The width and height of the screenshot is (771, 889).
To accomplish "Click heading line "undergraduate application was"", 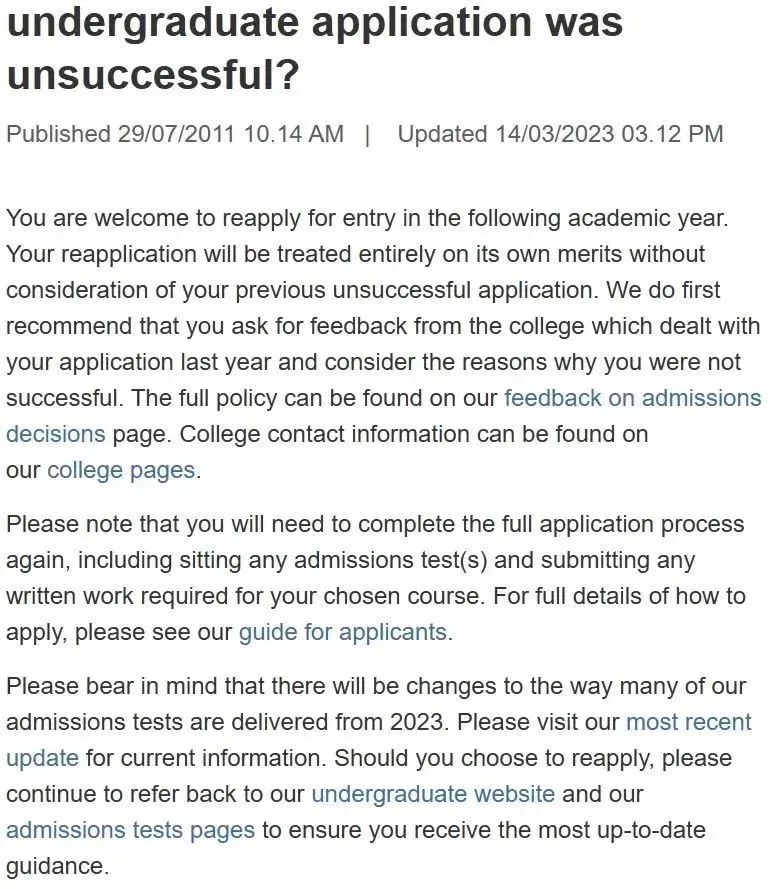I will click(x=315, y=23).
